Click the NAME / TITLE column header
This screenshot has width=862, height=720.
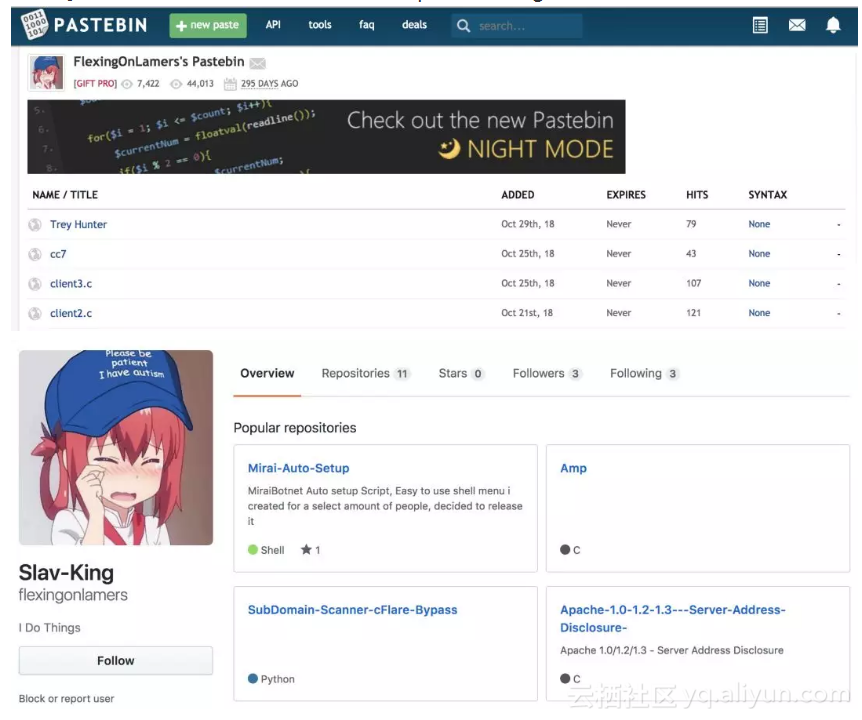click(65, 195)
